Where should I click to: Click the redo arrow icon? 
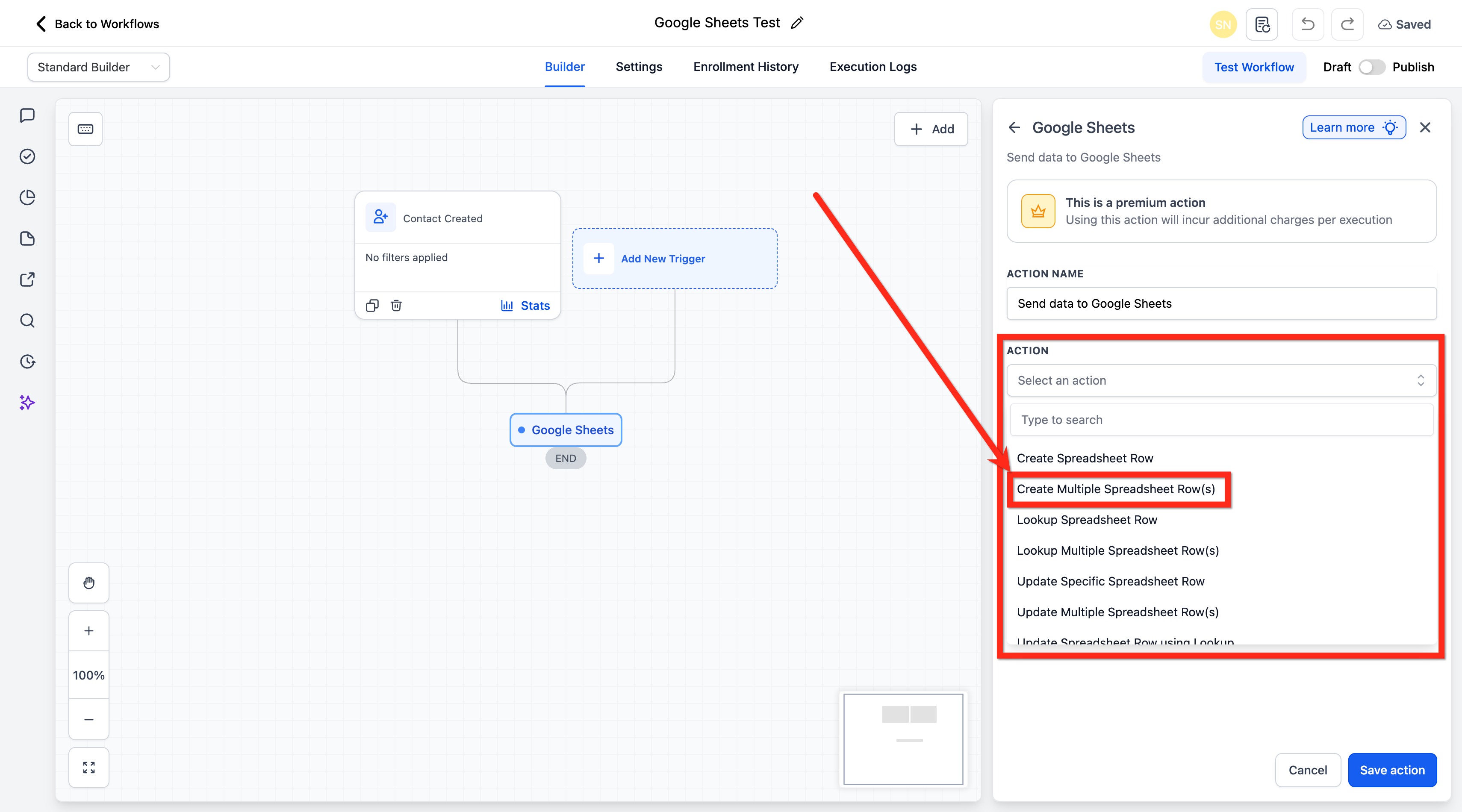pos(1347,24)
